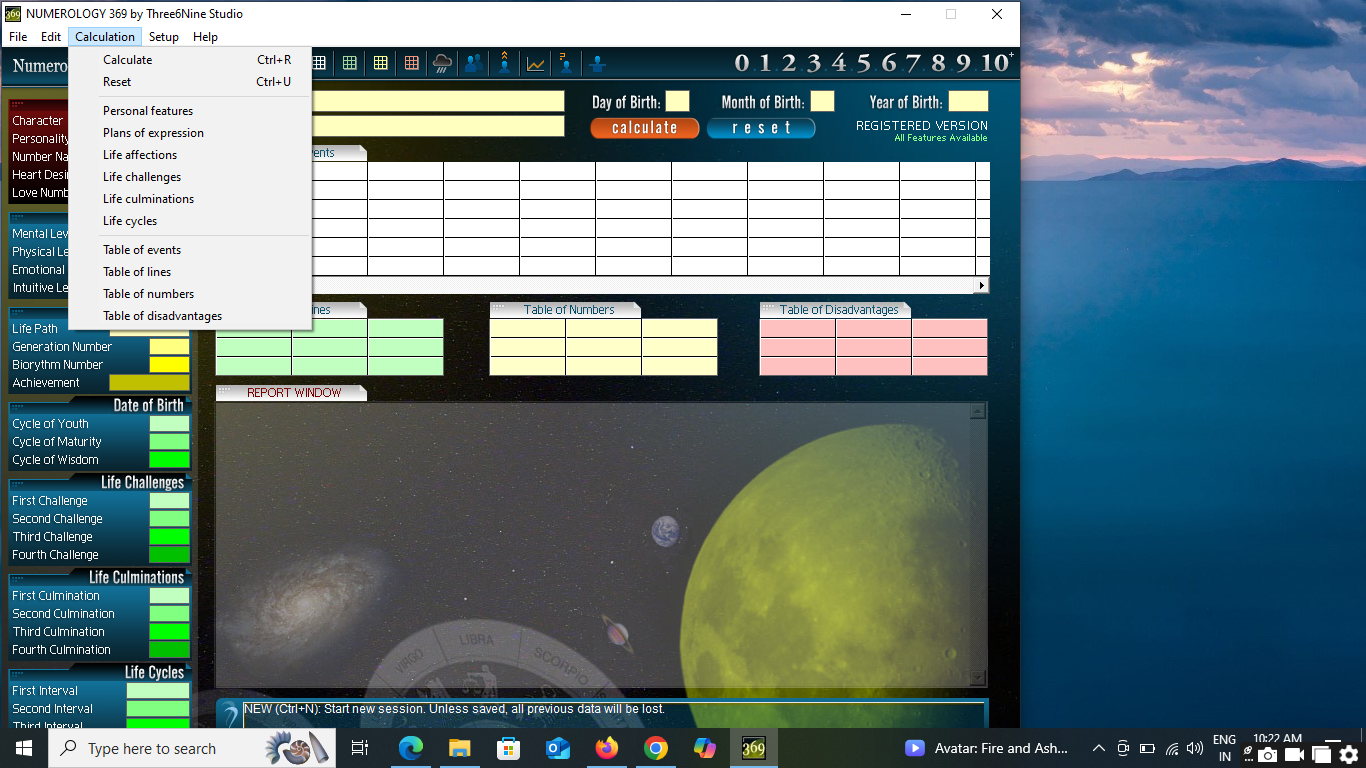Click the line chart toolbar icon
Viewport: 1366px width, 768px height.
536,64
